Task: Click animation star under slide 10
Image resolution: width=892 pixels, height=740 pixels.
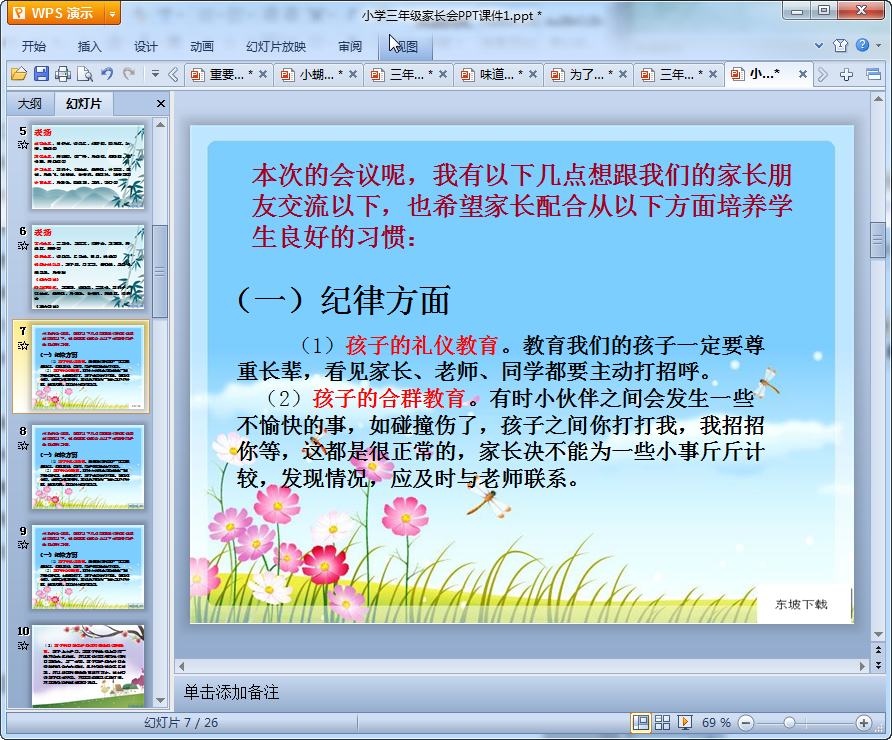Action: pyautogui.click(x=23, y=646)
